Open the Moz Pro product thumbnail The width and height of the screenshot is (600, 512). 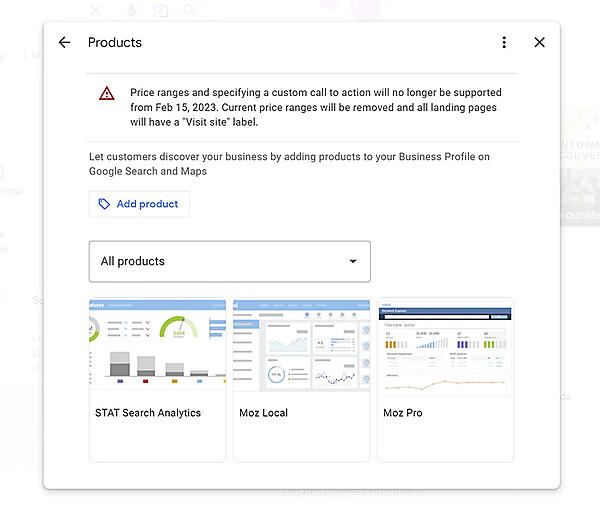pyautogui.click(x=445, y=347)
